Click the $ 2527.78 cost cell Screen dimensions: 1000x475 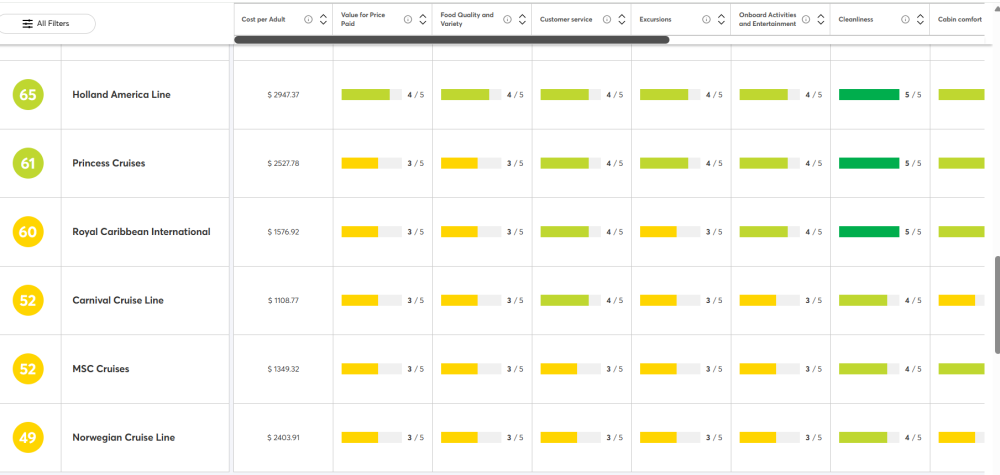283,164
